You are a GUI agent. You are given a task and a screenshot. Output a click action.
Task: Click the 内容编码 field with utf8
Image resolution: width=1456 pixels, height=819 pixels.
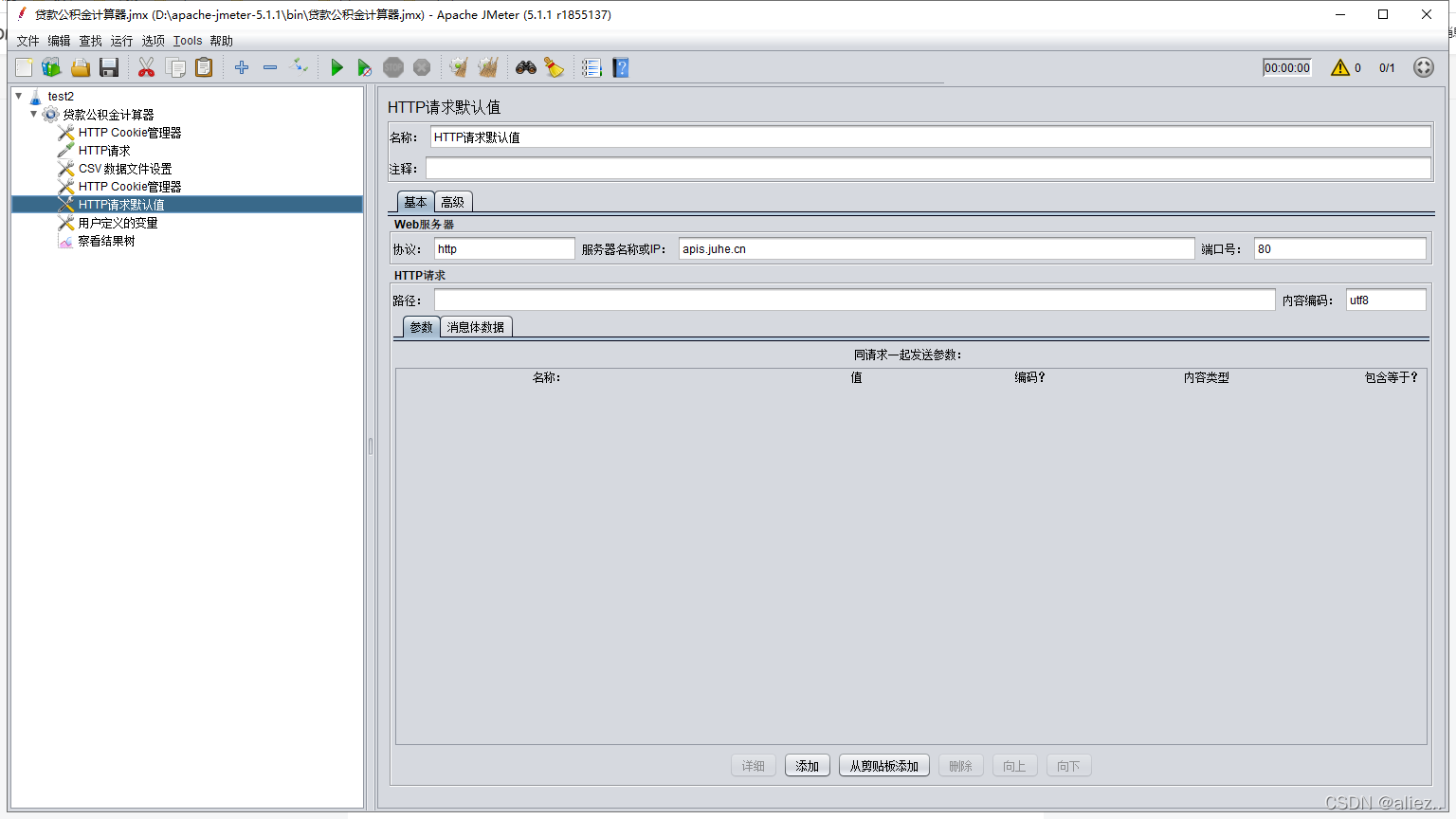[x=1386, y=300]
